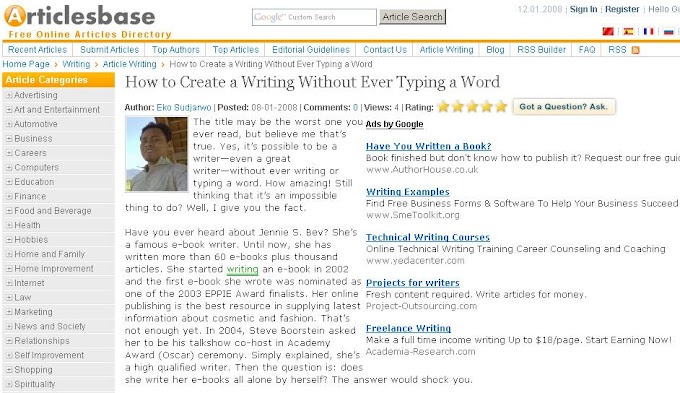Click the fifth rating star
Viewport: 680px width, 393px height.
click(501, 106)
